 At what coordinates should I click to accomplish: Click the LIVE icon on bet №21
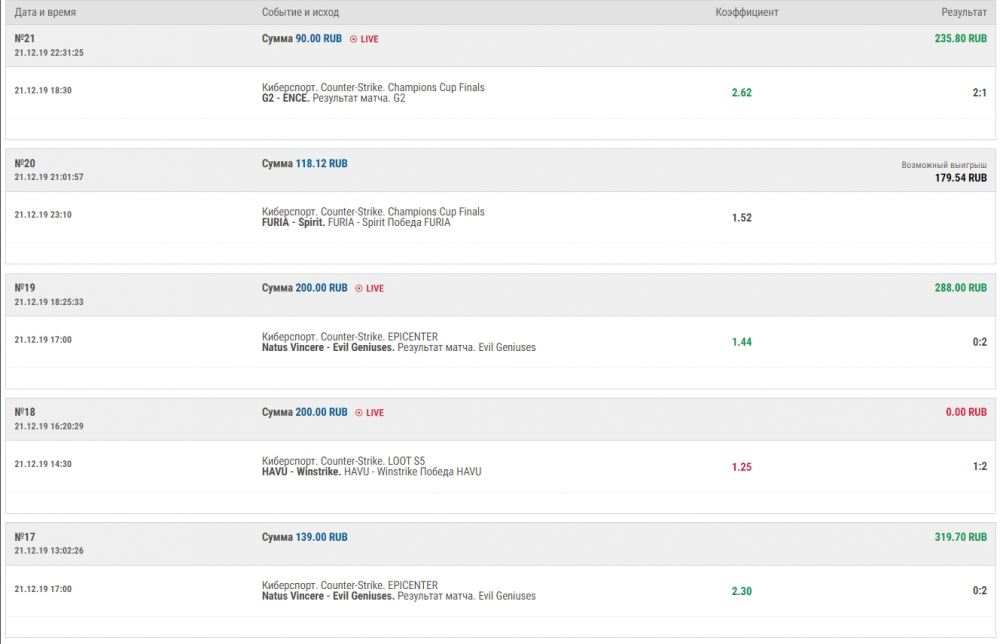pos(354,39)
